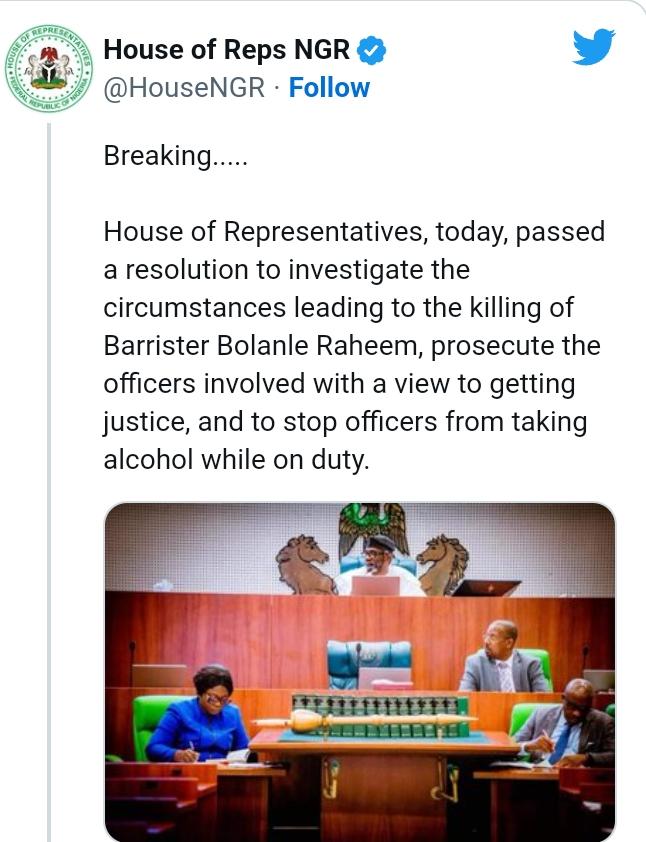Image resolution: width=646 pixels, height=842 pixels.
Task: Click the green chair behind the mace
Action: (368, 662)
